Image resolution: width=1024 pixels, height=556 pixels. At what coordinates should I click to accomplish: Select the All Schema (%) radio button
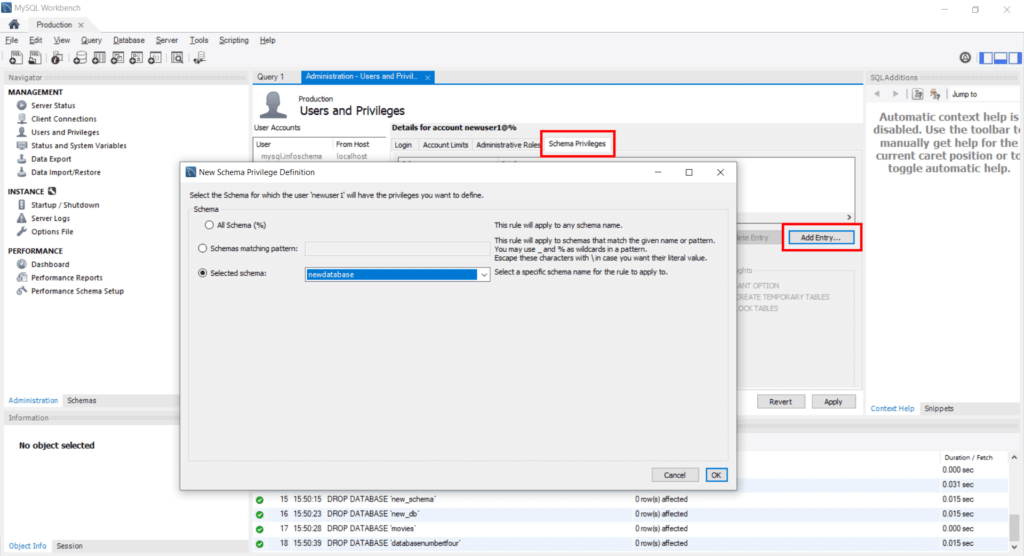click(209, 225)
